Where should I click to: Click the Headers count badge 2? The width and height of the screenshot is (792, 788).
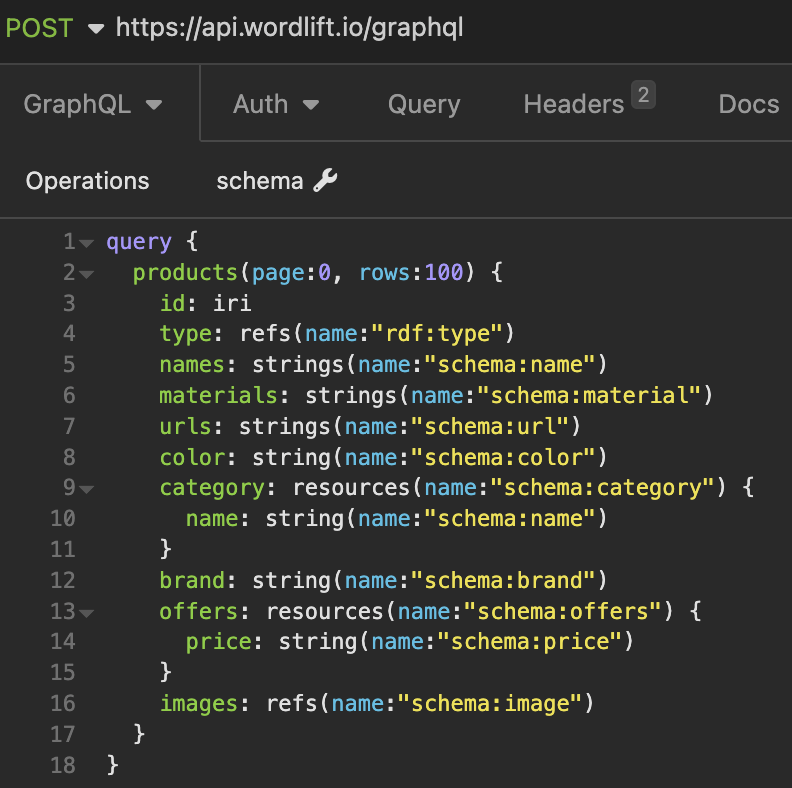point(643,94)
